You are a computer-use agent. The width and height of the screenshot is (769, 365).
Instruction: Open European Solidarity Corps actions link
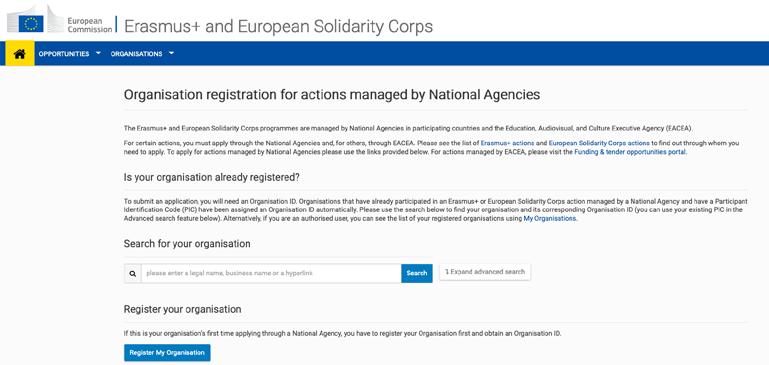tap(599, 143)
